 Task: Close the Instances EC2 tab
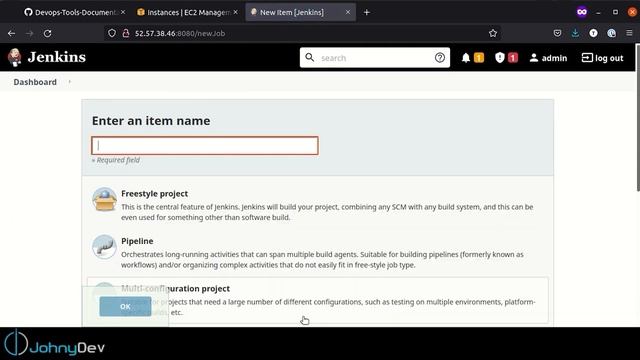236,12
